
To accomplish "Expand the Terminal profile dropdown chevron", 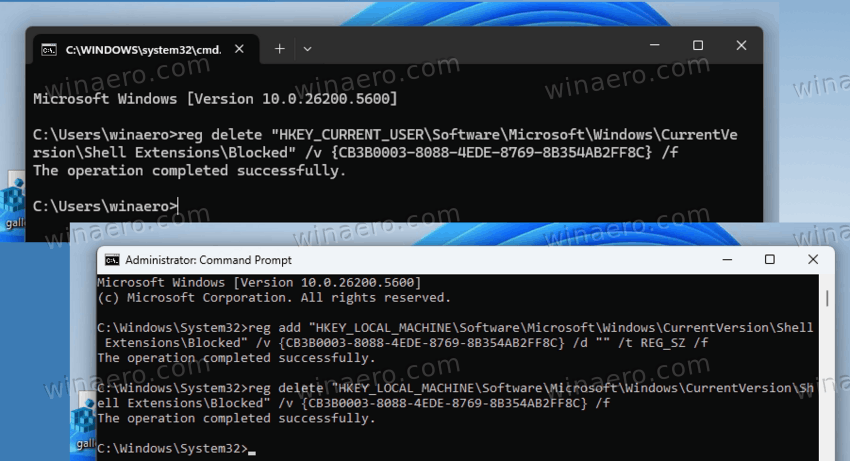I will (x=307, y=49).
